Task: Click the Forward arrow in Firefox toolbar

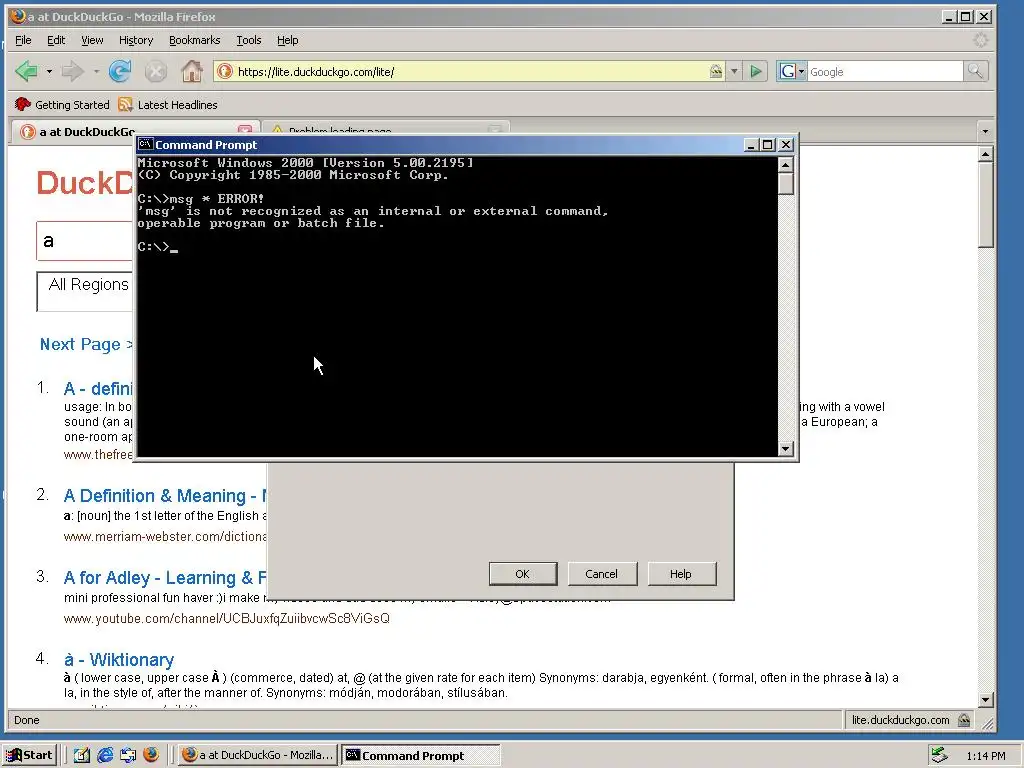Action: click(72, 71)
